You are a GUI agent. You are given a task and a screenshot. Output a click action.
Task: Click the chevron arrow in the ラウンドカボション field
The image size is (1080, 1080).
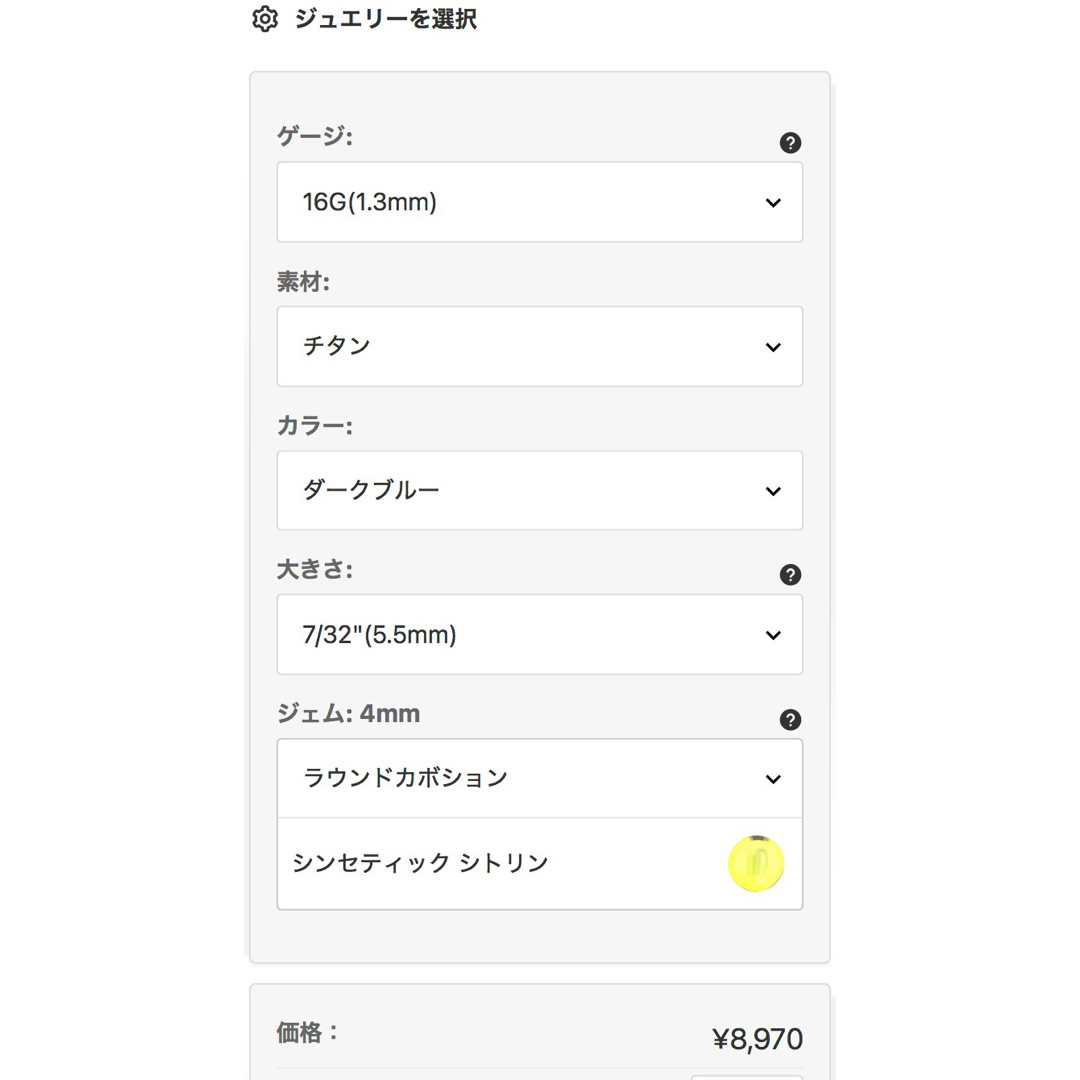[x=773, y=779]
